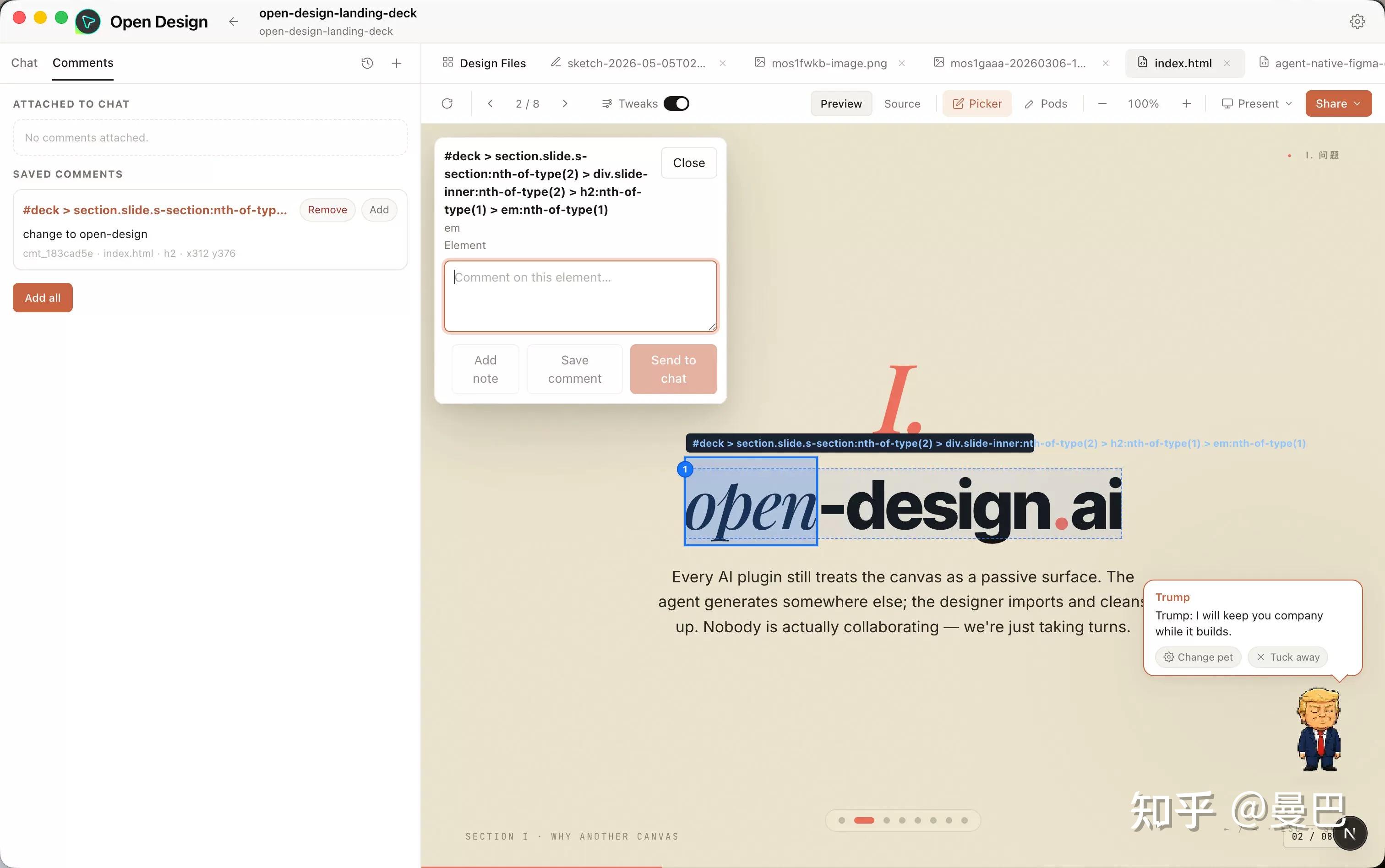Advance to the next slide arrow
The width and height of the screenshot is (1385, 868).
[x=565, y=103]
